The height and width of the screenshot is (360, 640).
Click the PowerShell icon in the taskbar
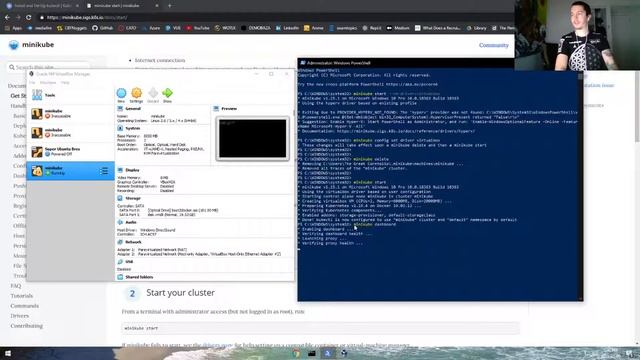[x=327, y=353]
